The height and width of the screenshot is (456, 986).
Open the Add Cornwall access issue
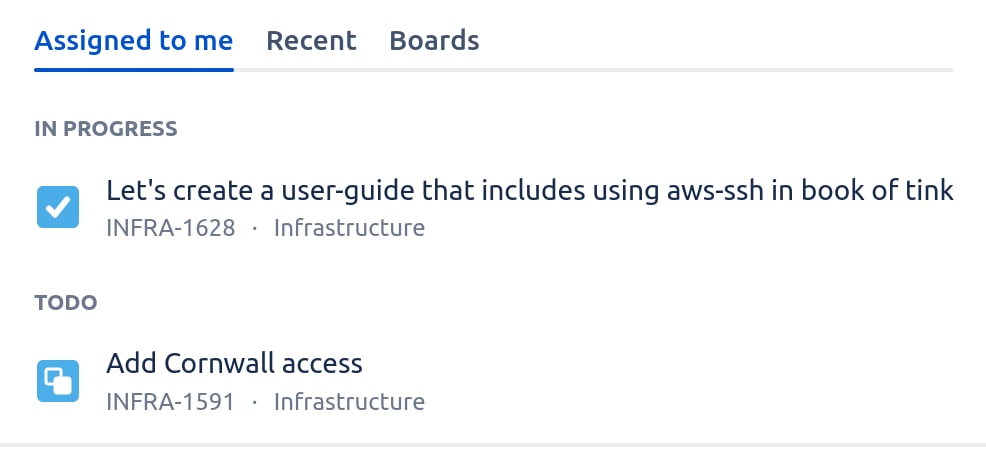[x=234, y=363]
